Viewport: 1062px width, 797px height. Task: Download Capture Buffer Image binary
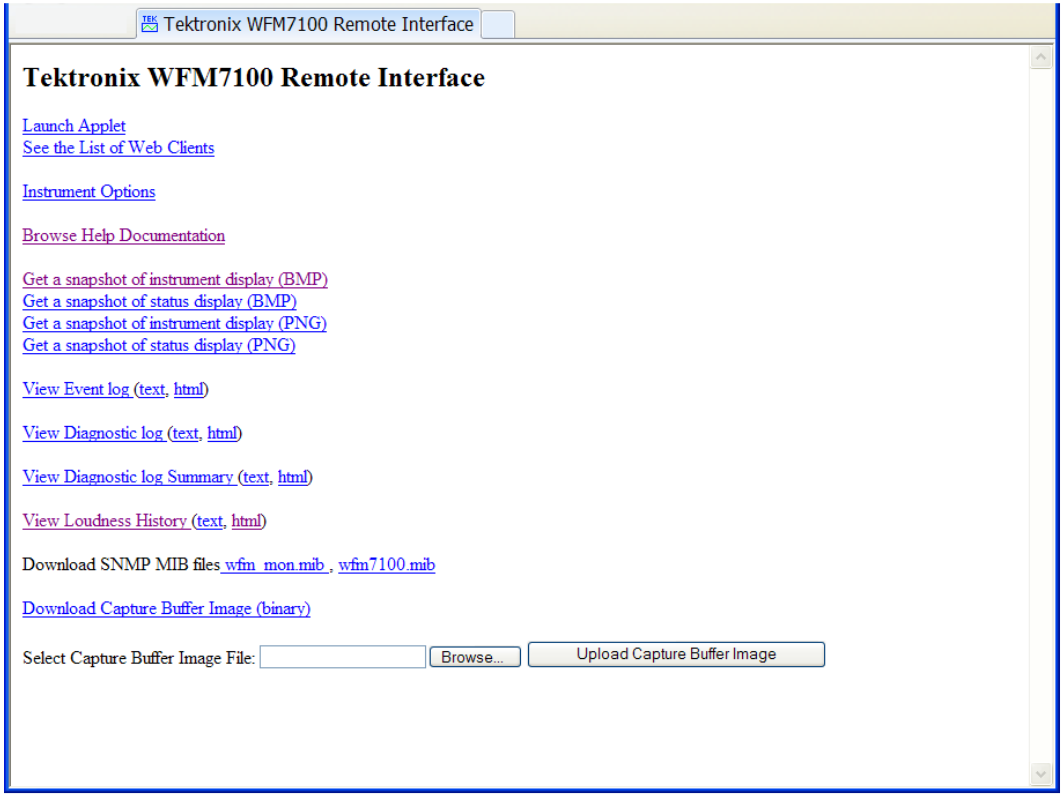tap(167, 609)
